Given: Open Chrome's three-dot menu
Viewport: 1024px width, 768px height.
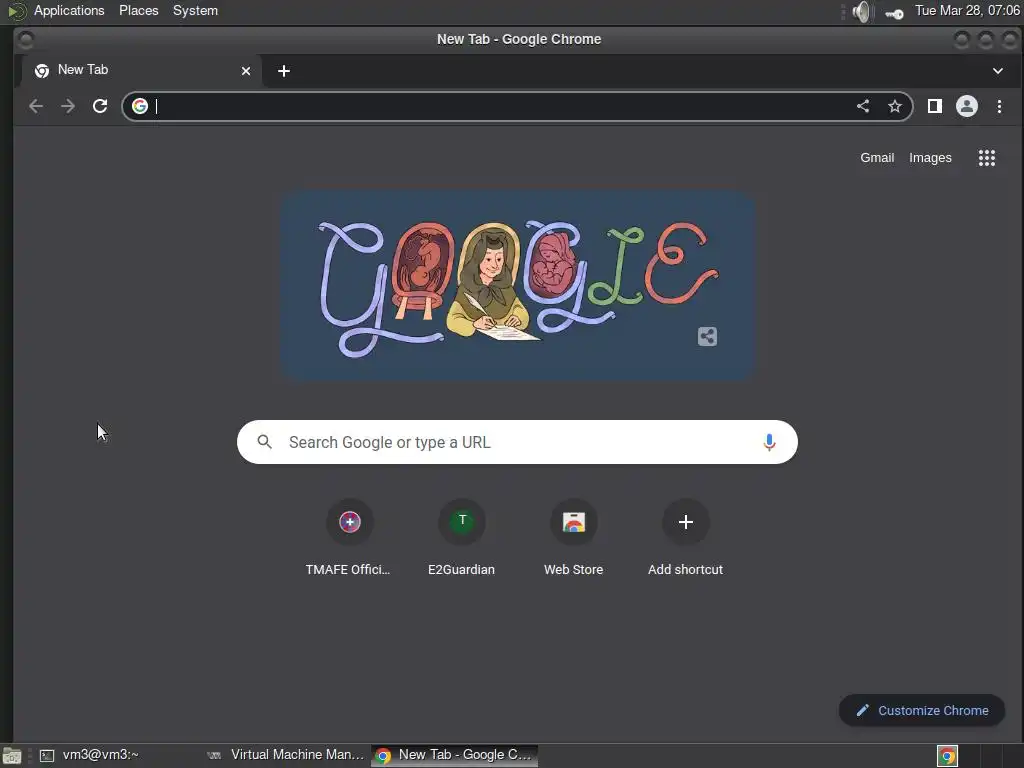Looking at the screenshot, I should 999,106.
